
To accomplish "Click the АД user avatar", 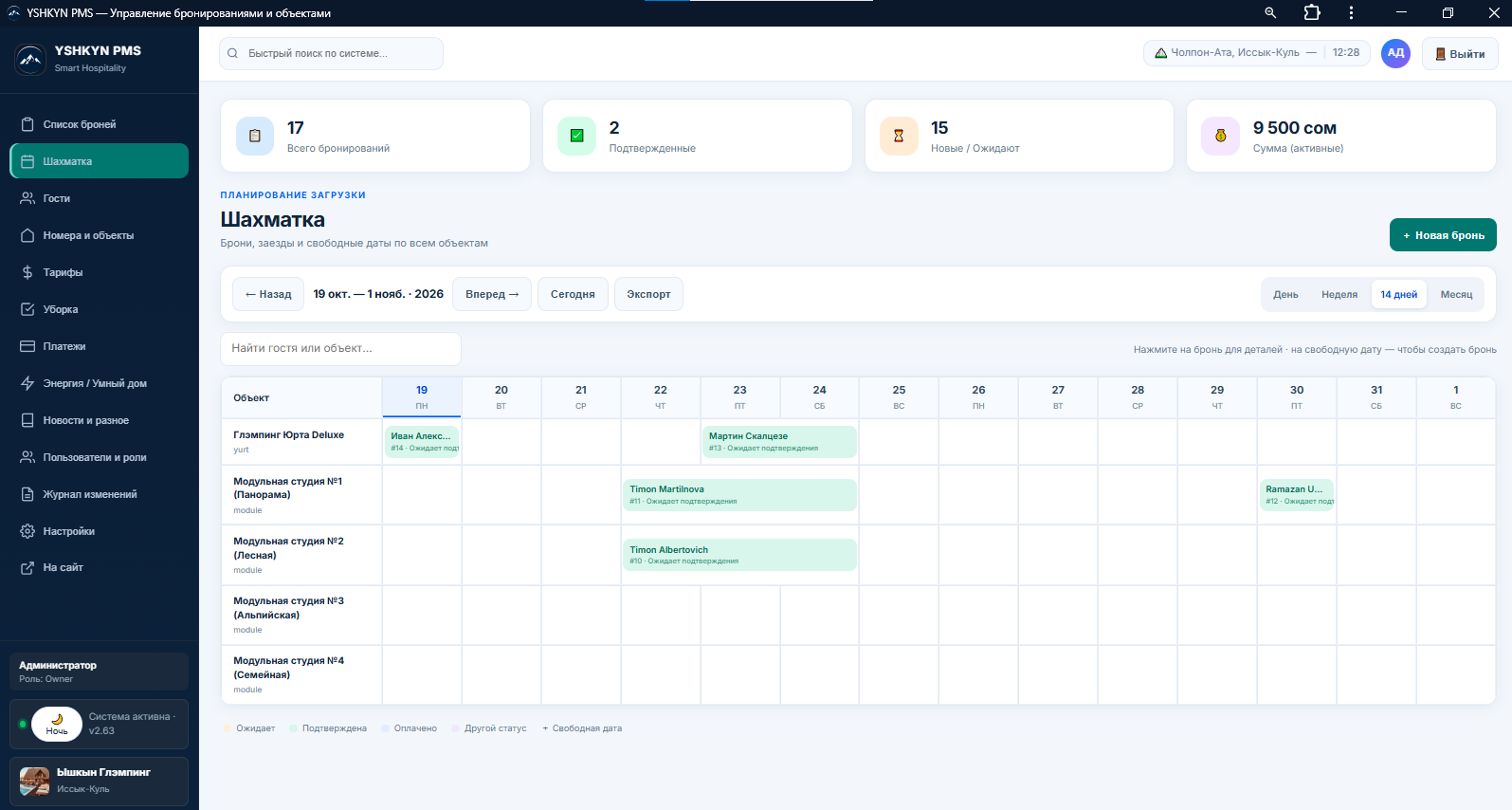I will pyautogui.click(x=1395, y=53).
